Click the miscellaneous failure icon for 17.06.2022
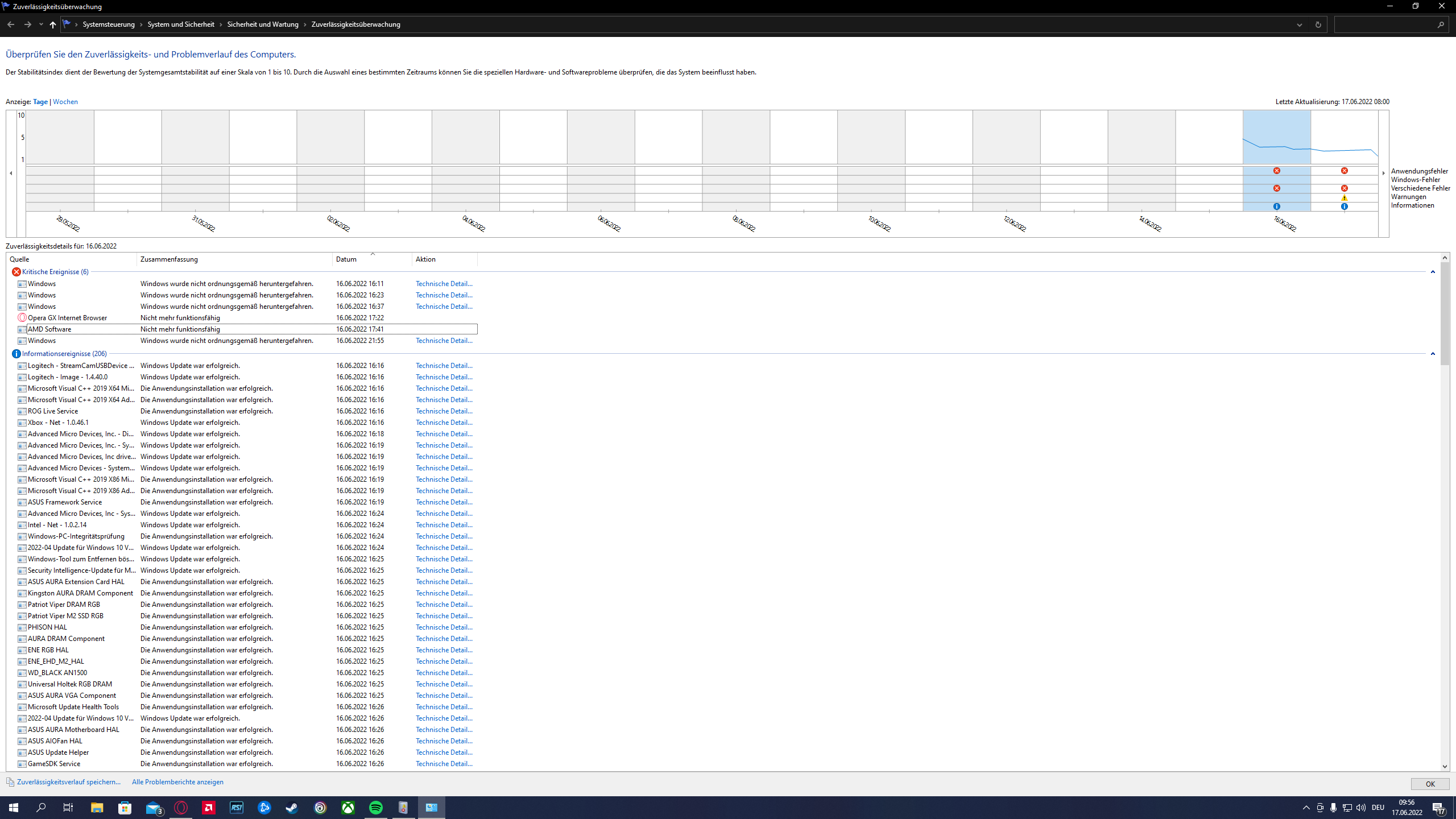Viewport: 1456px width, 819px height. [x=1344, y=188]
